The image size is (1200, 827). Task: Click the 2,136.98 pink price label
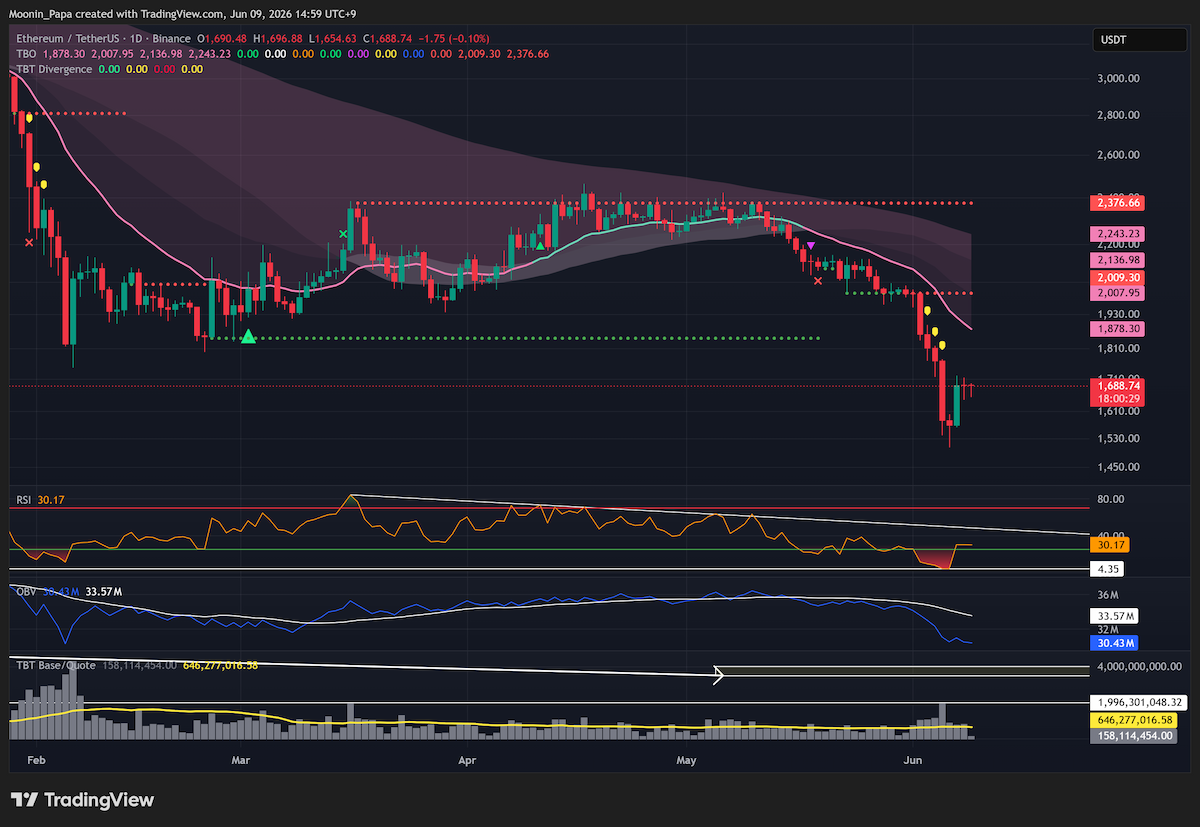pos(1117,259)
